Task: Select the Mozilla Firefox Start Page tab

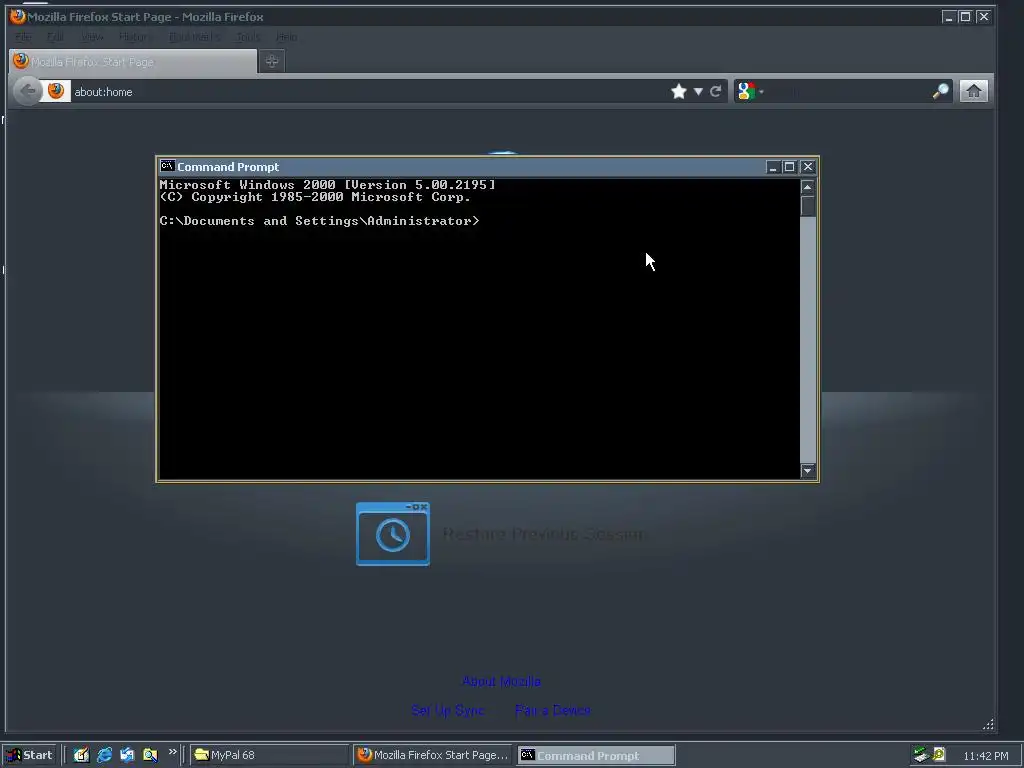Action: click(133, 61)
